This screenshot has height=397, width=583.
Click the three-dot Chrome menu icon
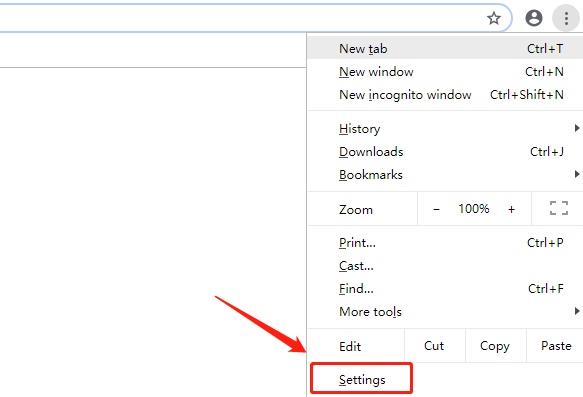[566, 18]
